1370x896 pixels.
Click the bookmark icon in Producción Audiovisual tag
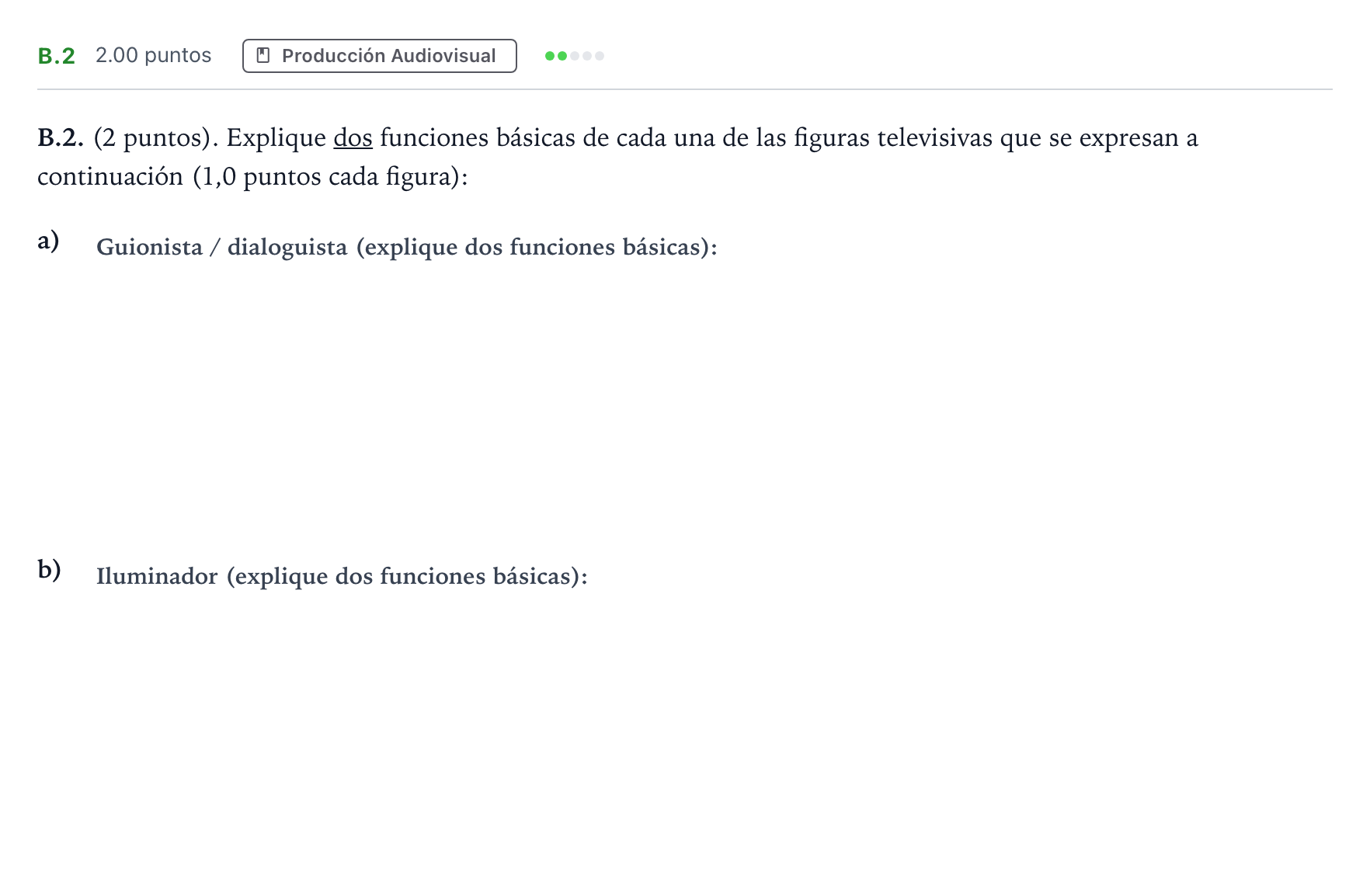pyautogui.click(x=263, y=56)
